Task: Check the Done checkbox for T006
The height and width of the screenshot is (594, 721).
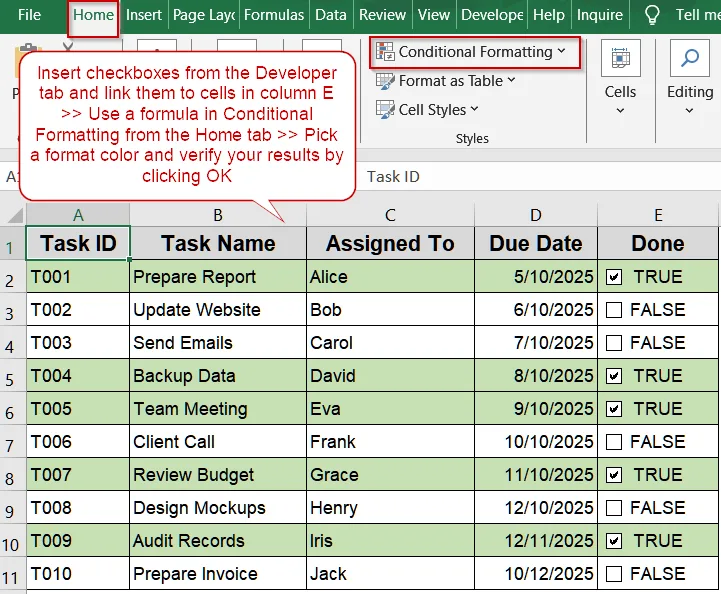Action: pyautogui.click(x=614, y=442)
